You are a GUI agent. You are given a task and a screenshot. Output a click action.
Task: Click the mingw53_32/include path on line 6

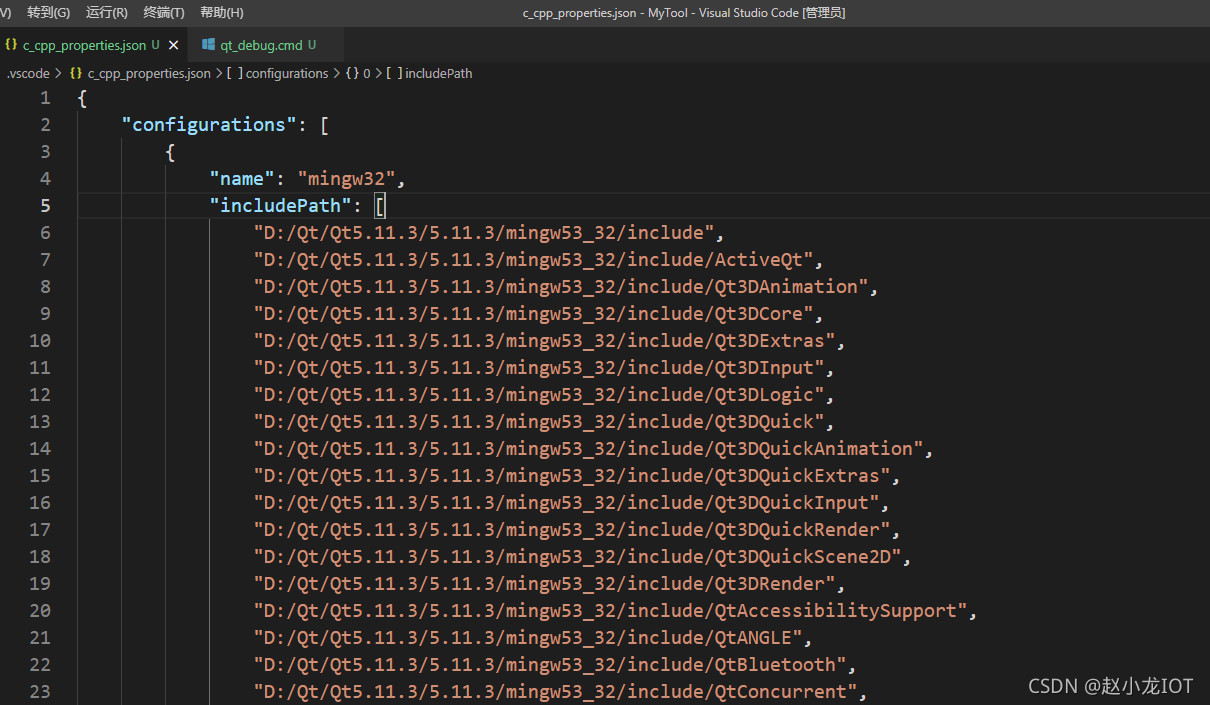pos(484,233)
